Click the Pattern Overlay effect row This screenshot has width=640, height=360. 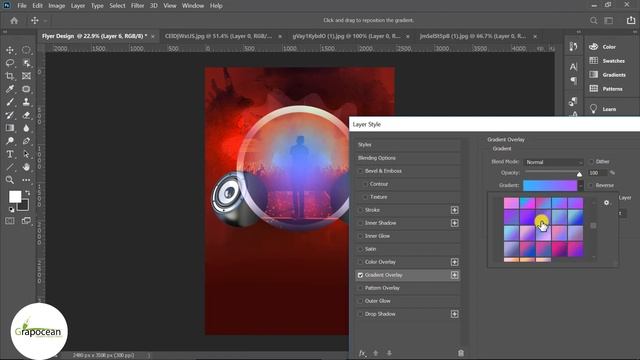[408, 288]
